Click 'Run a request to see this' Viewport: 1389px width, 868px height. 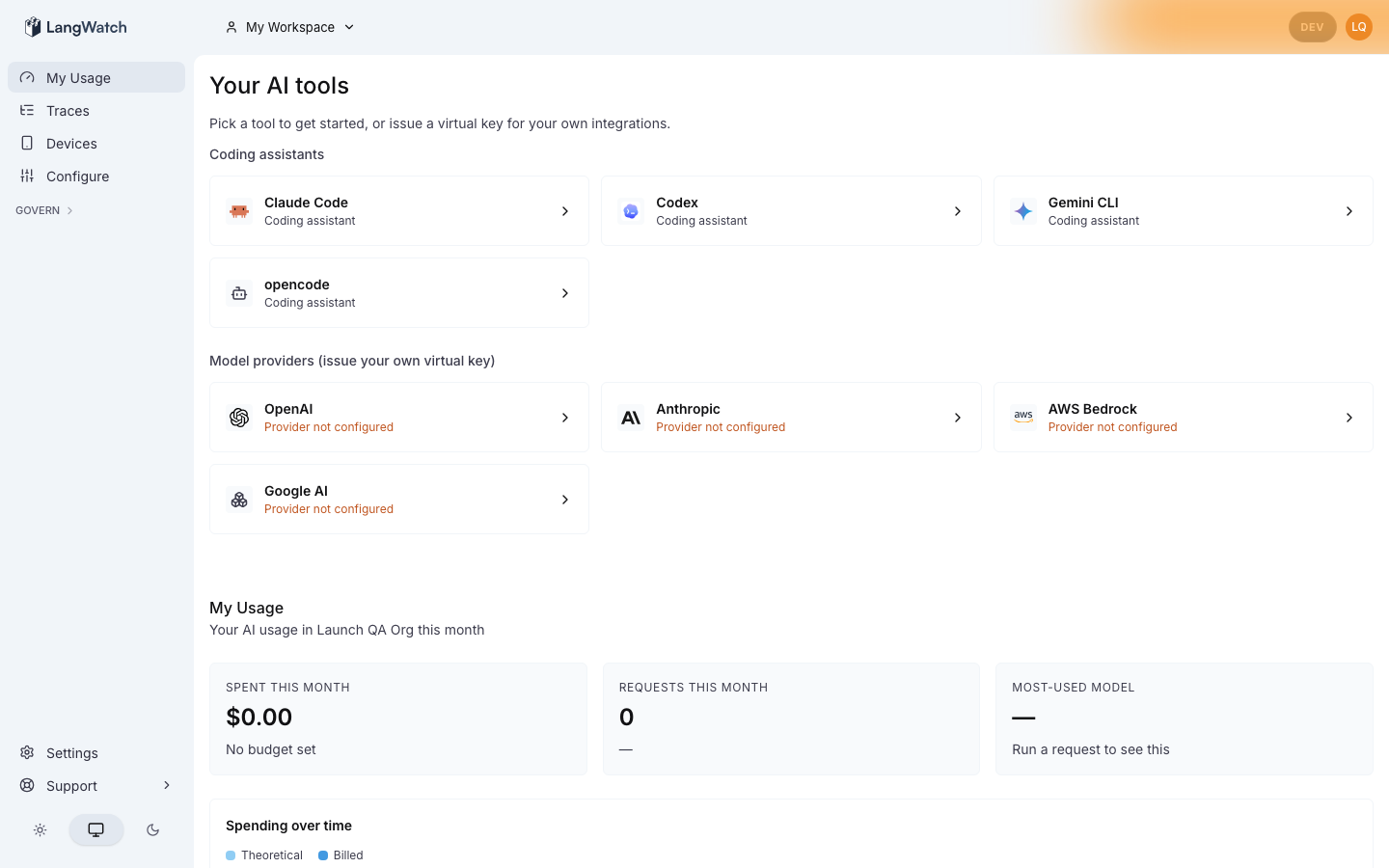(x=1091, y=749)
